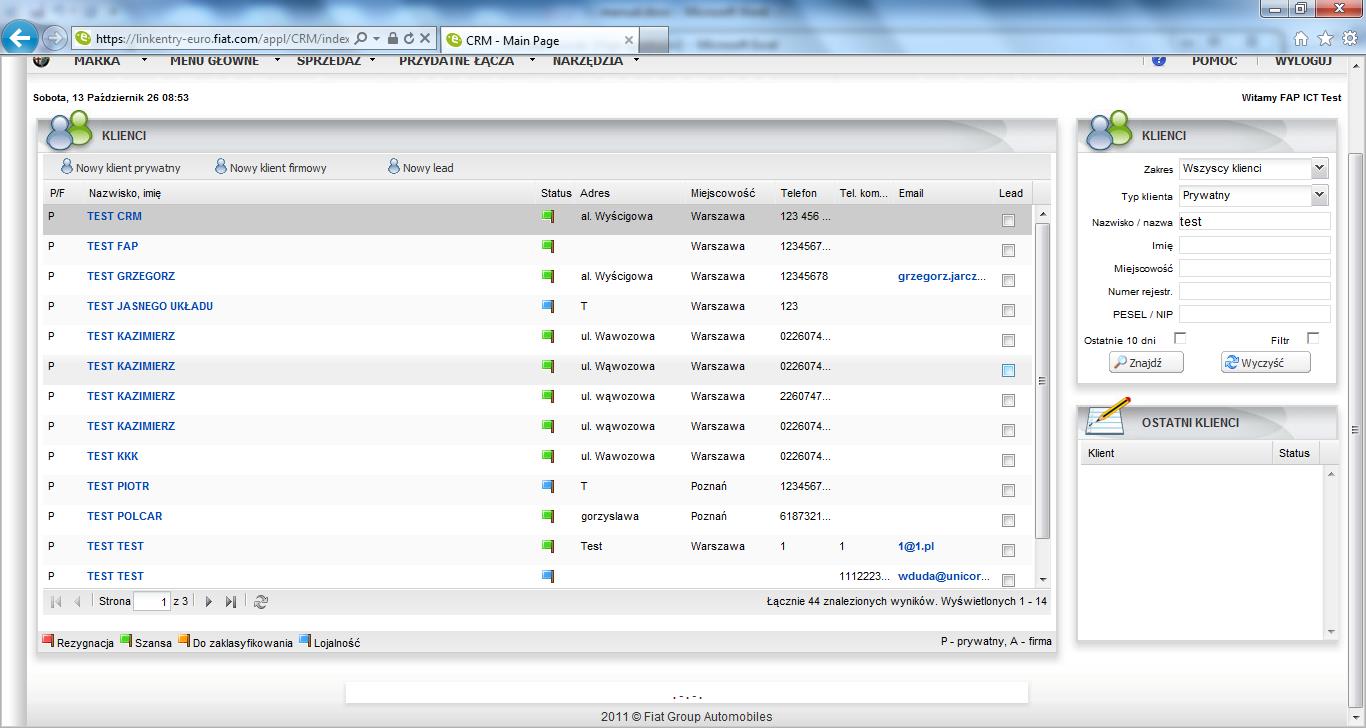Click the green status flag for TEST POLCAR
This screenshot has width=1366, height=728.
[x=547, y=516]
